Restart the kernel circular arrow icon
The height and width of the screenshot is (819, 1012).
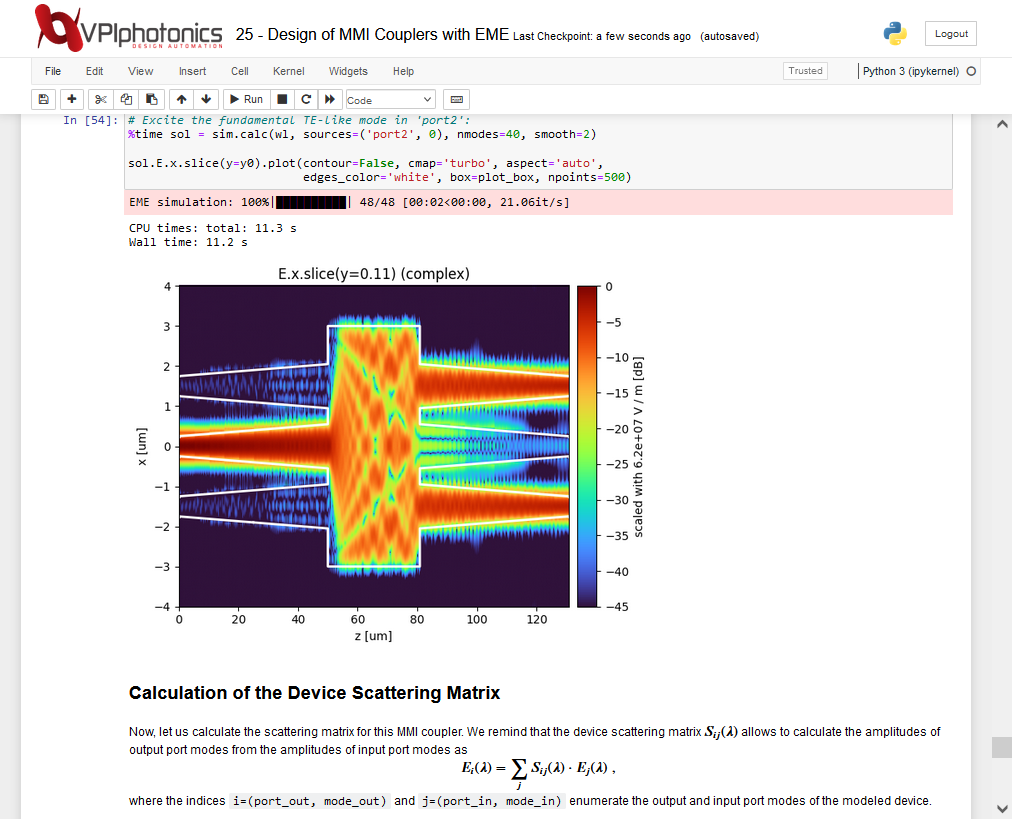(306, 99)
